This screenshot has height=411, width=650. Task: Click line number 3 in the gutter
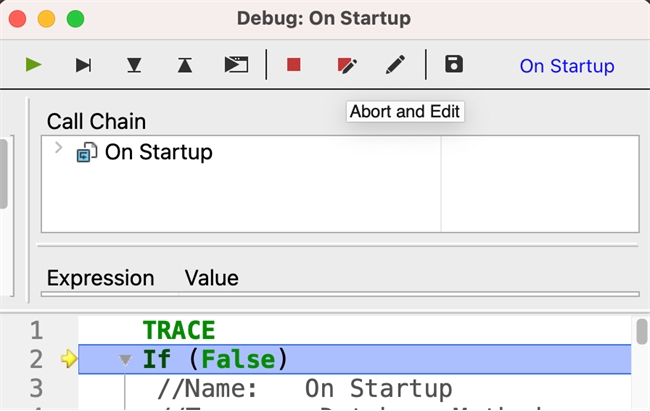[36, 388]
